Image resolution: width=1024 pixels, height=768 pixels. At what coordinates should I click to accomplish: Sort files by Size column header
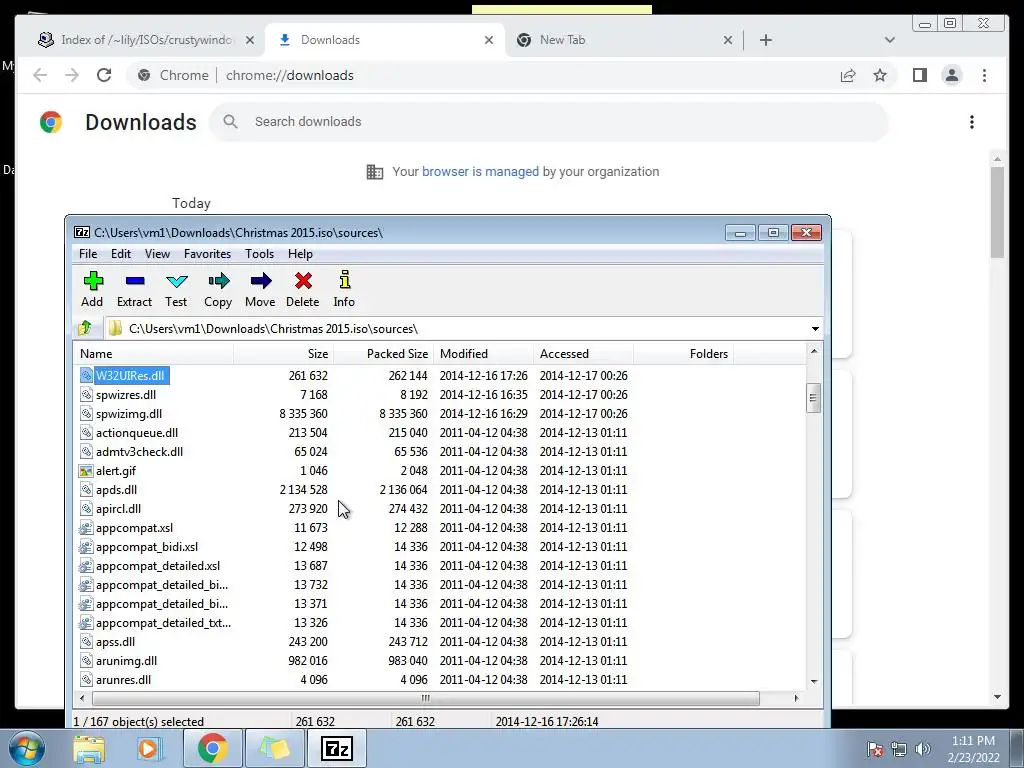coord(283,354)
